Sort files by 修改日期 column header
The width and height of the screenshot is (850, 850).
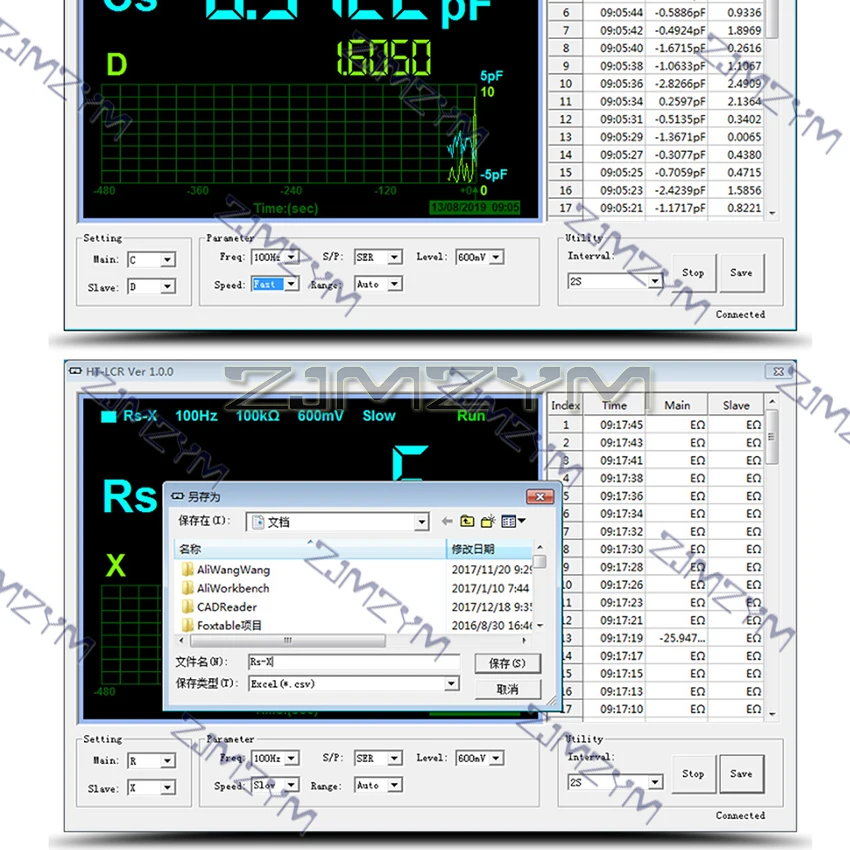pyautogui.click(x=488, y=549)
